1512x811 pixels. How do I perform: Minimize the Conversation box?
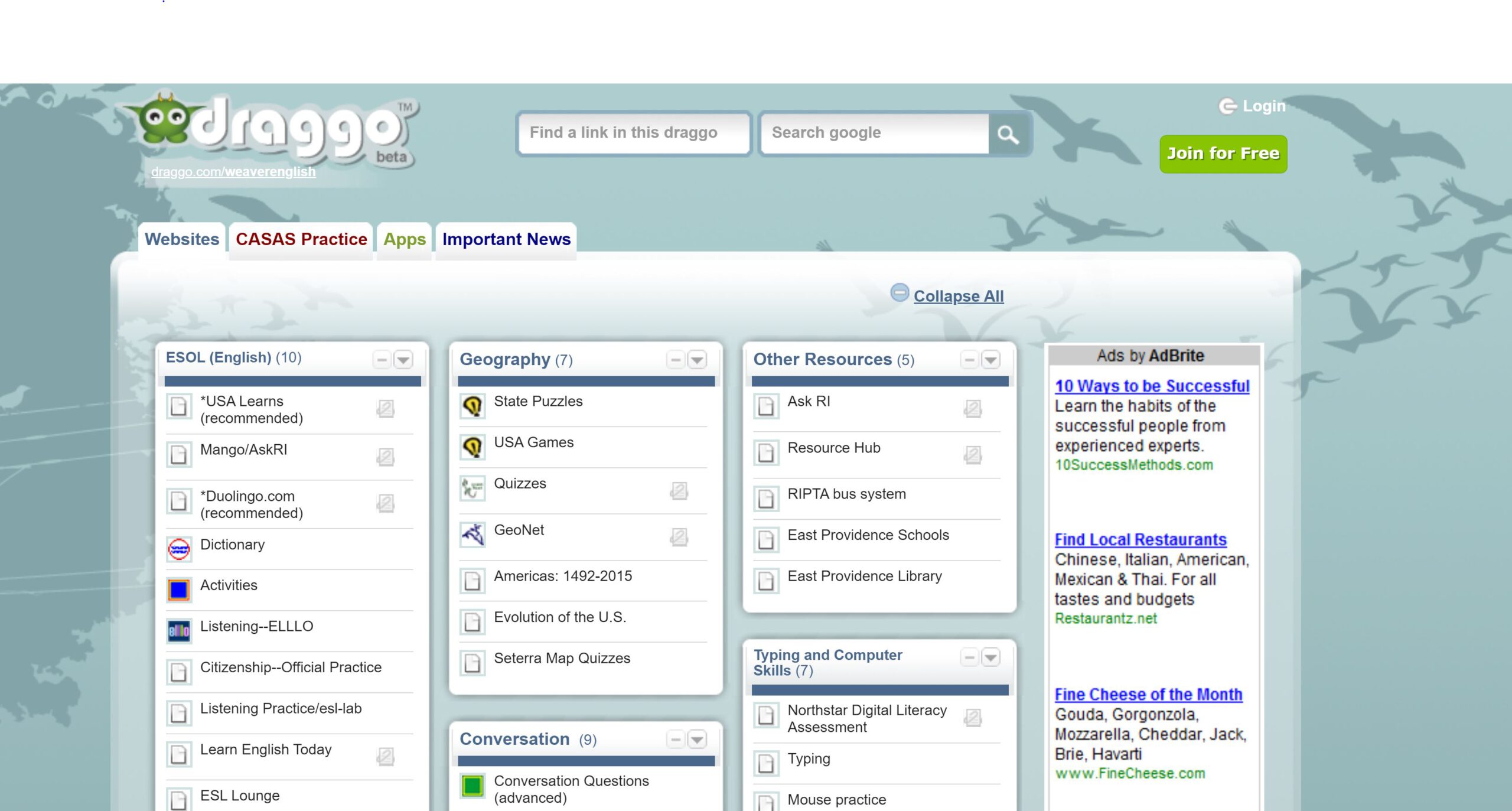tap(676, 739)
